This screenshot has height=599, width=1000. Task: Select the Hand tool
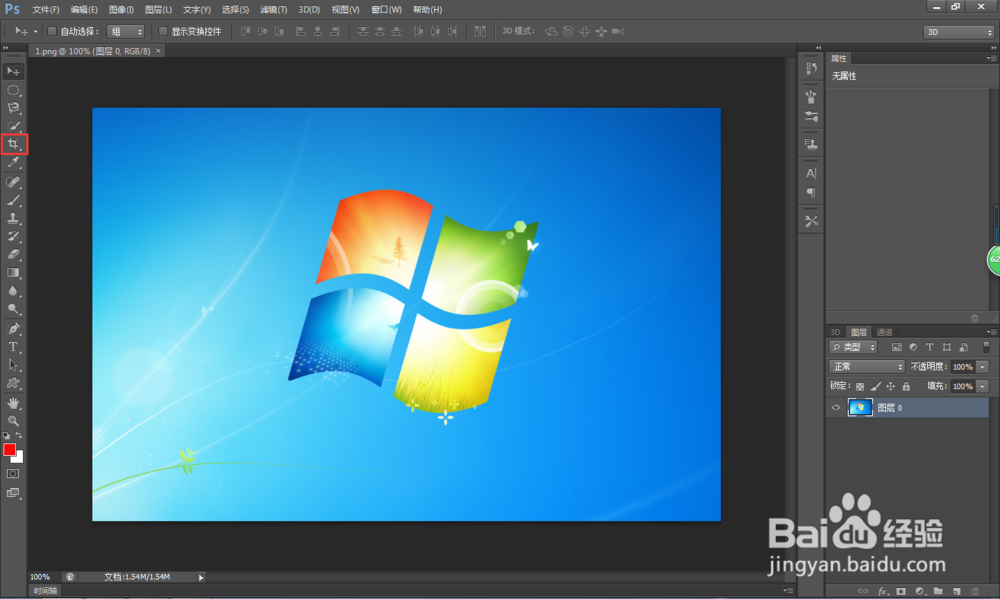13,403
